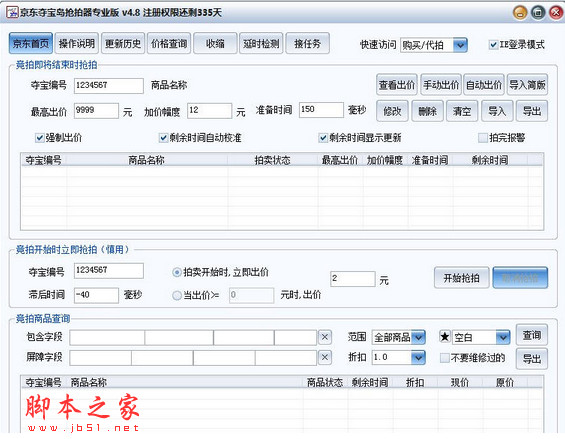This screenshot has width=565, height=439.
Task: Click the app icon in title bar
Action: click(x=12, y=12)
